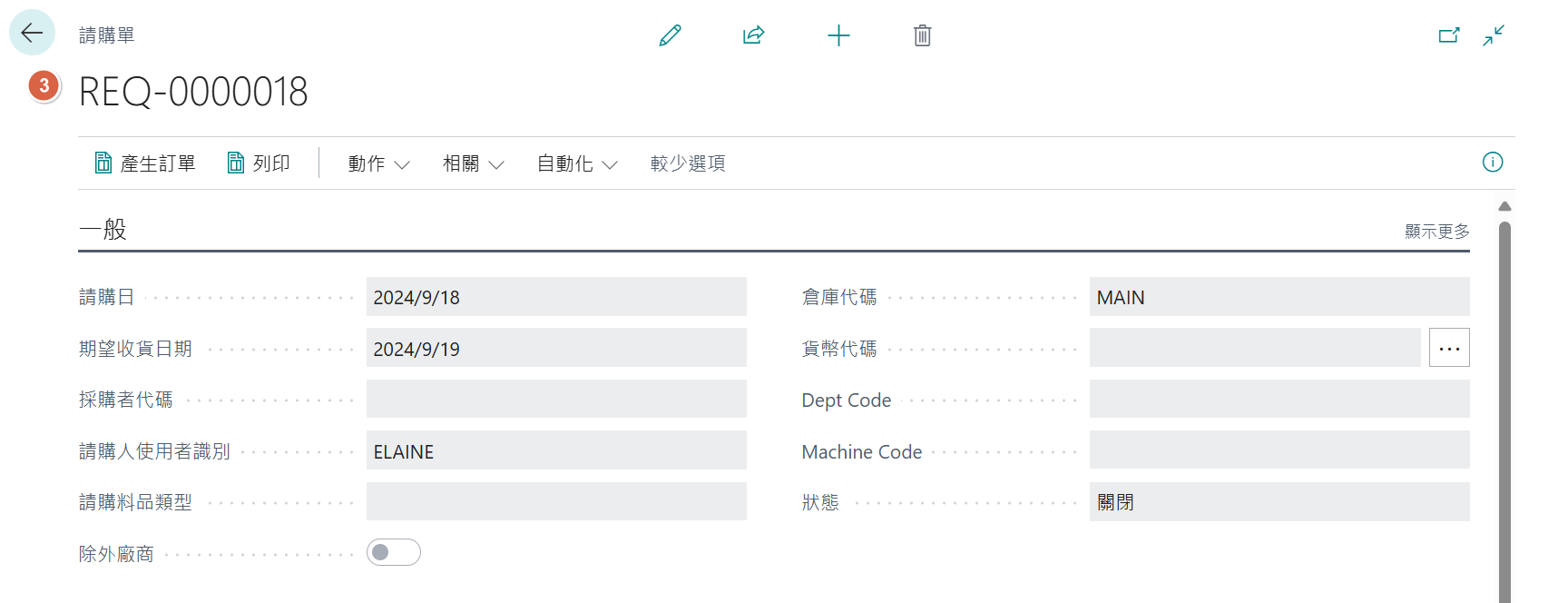
Task: Click the vertical scrollbar up arrow
Action: 1504,206
